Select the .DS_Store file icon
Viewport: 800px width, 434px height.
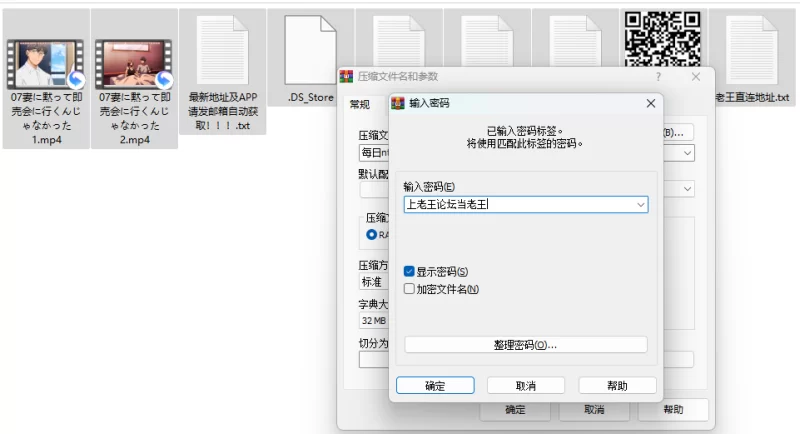310,51
